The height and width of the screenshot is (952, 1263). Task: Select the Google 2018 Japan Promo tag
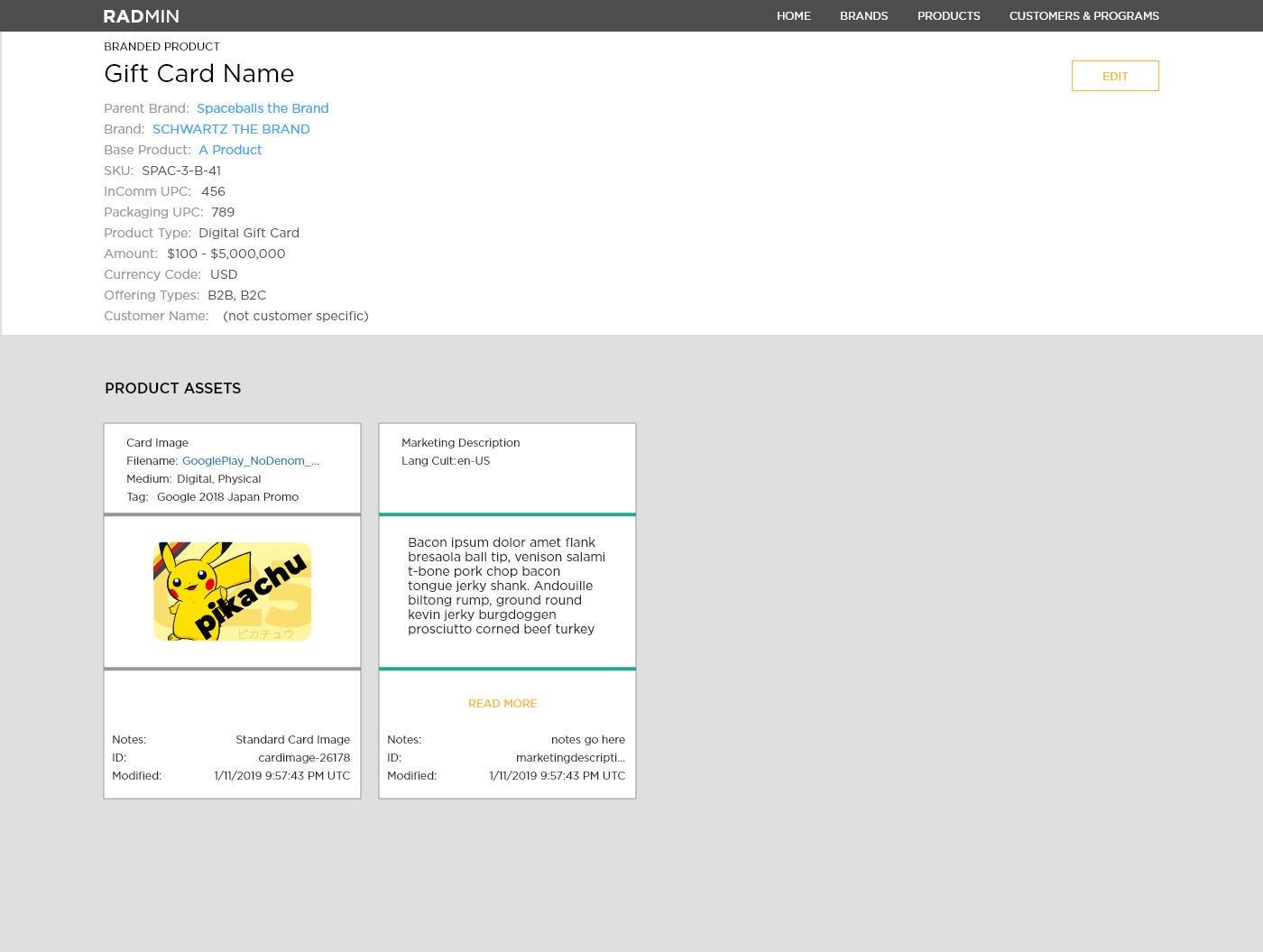(x=227, y=496)
